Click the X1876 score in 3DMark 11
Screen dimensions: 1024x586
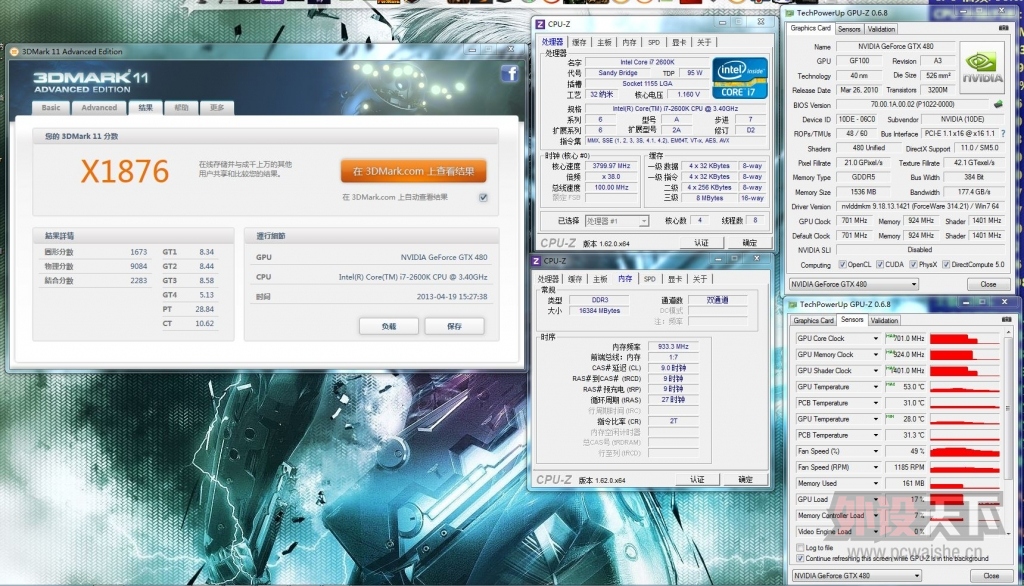124,171
